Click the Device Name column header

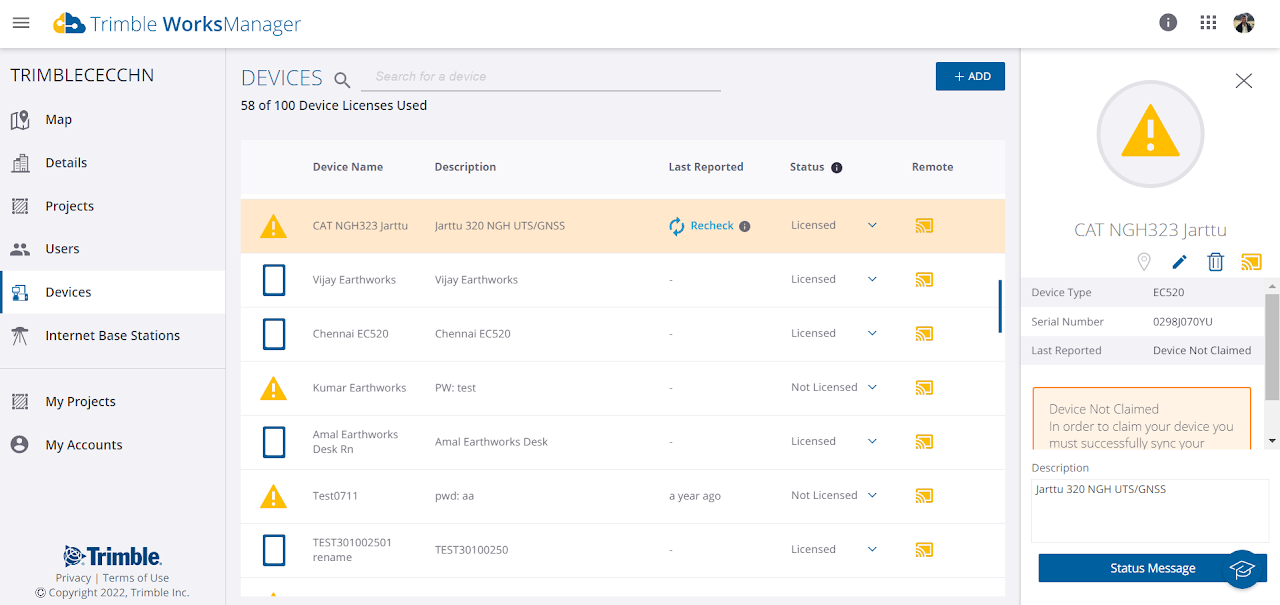pyautogui.click(x=348, y=168)
